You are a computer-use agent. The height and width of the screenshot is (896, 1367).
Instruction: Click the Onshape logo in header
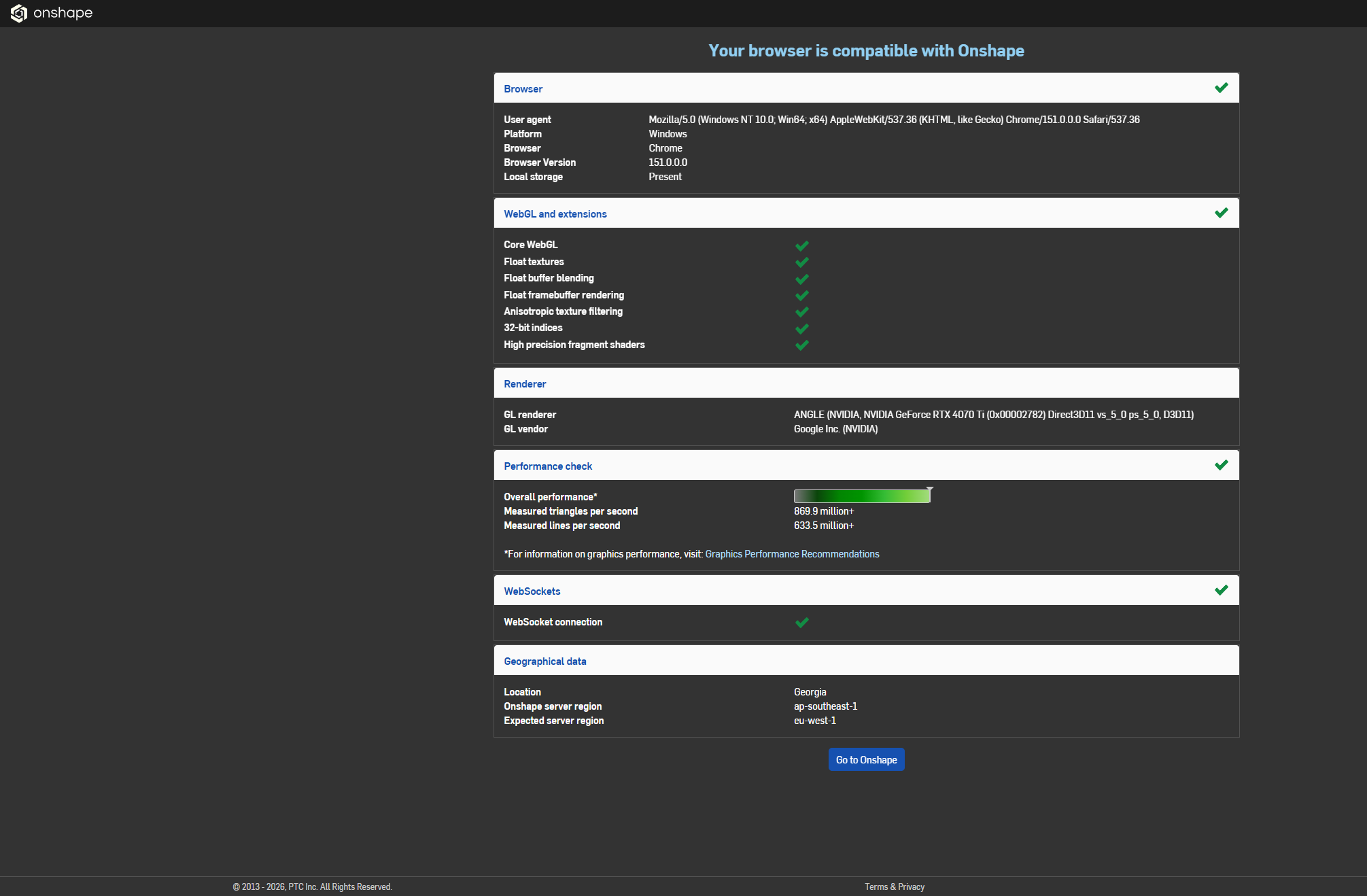pos(52,13)
